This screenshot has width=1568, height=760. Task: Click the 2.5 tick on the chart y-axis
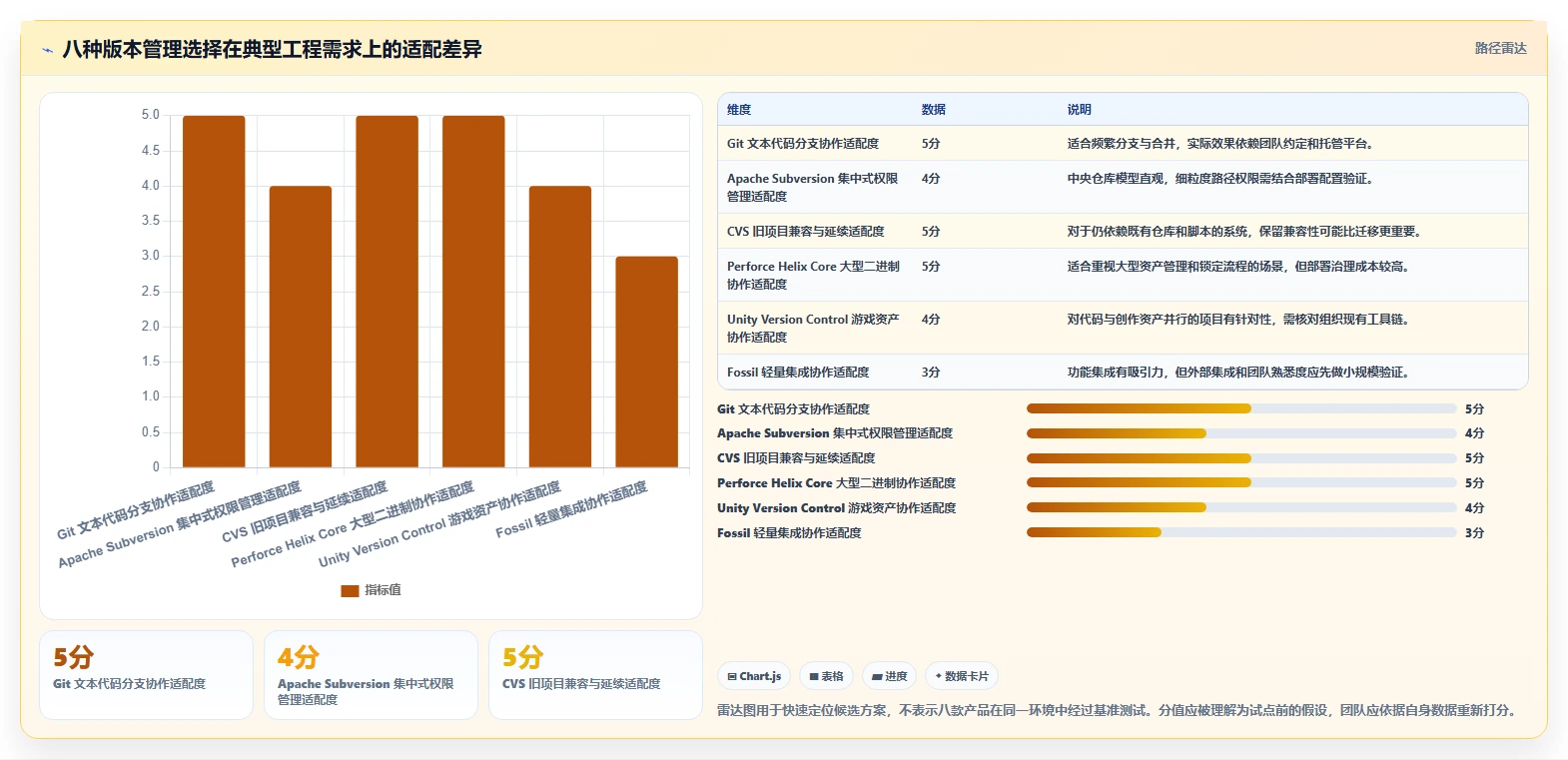pos(150,291)
